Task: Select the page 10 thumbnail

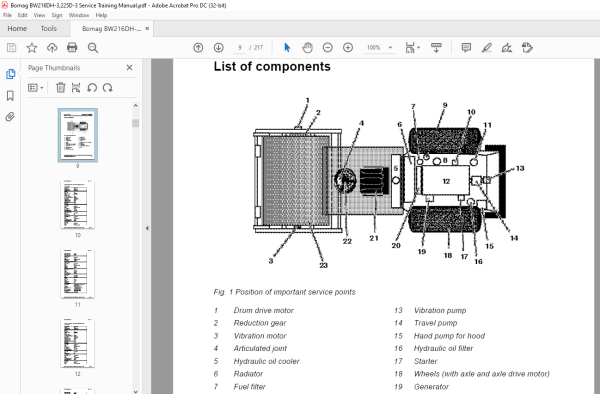Action: pyautogui.click(x=78, y=205)
